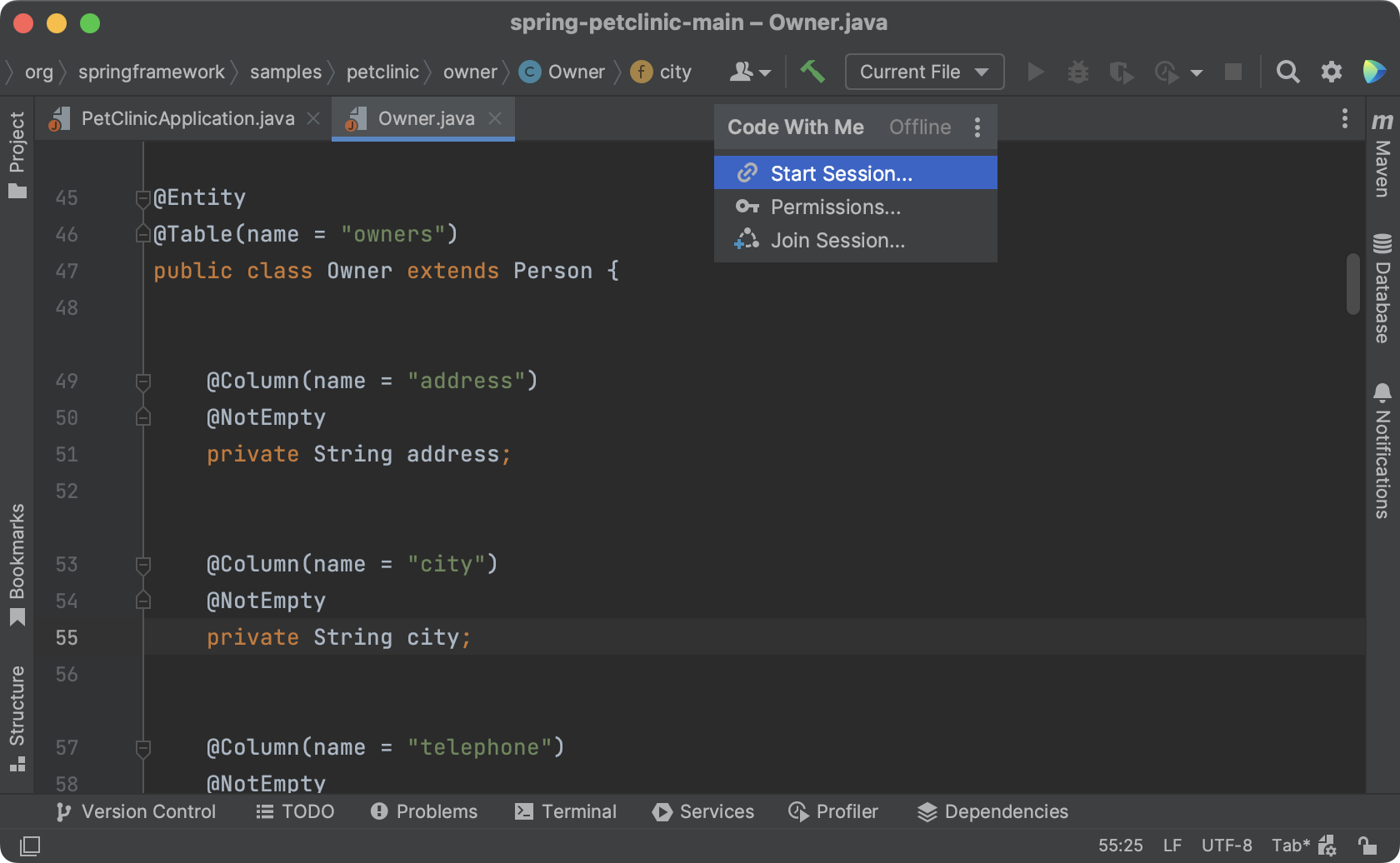1400x863 pixels.
Task: Close the Owner.java tab
Action: [x=495, y=118]
